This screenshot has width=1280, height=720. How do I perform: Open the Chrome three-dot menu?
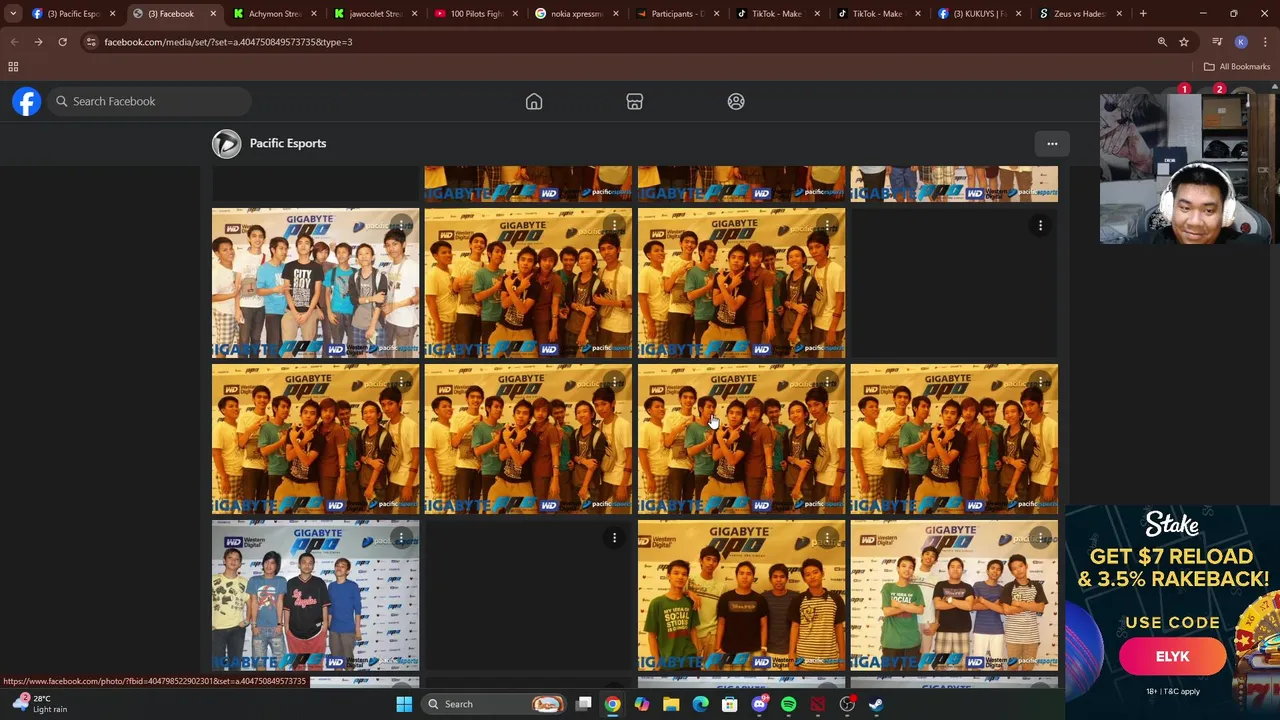tap(1265, 42)
